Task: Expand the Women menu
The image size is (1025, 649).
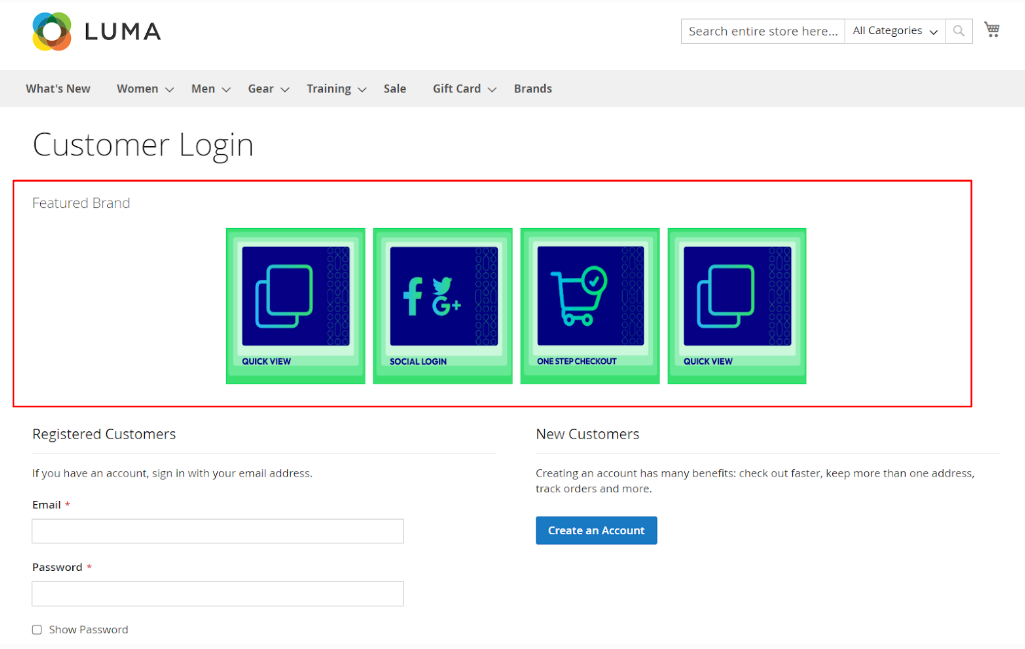Action: coord(144,89)
